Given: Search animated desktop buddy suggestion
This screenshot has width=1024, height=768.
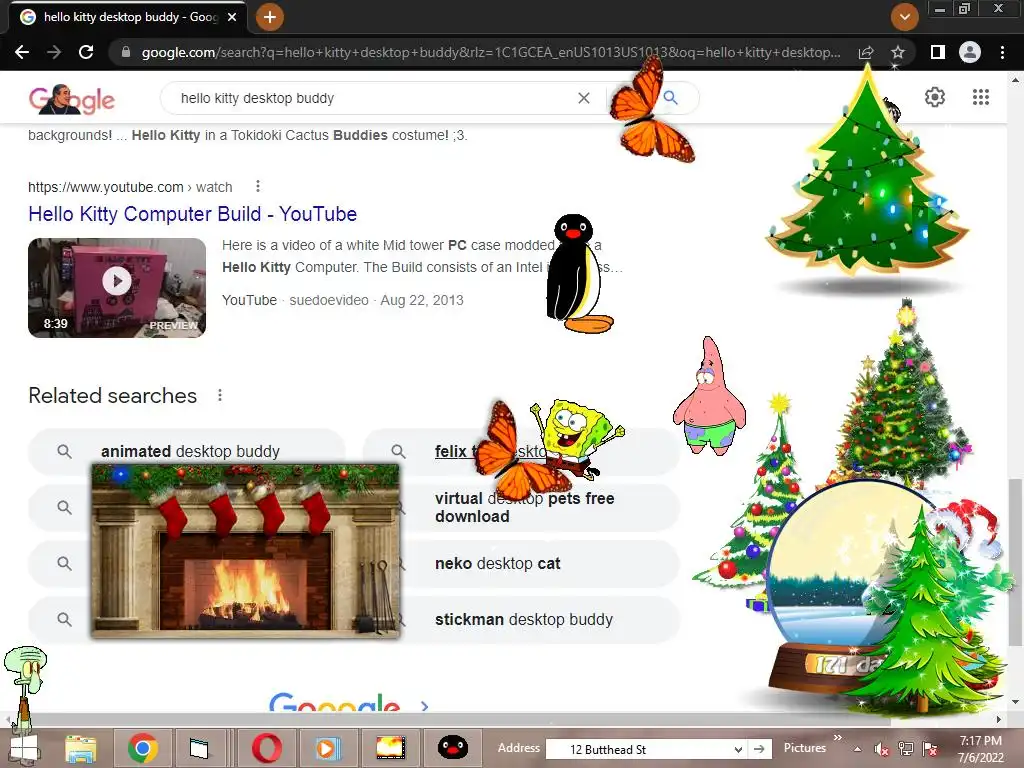Looking at the screenshot, I should coord(186,451).
